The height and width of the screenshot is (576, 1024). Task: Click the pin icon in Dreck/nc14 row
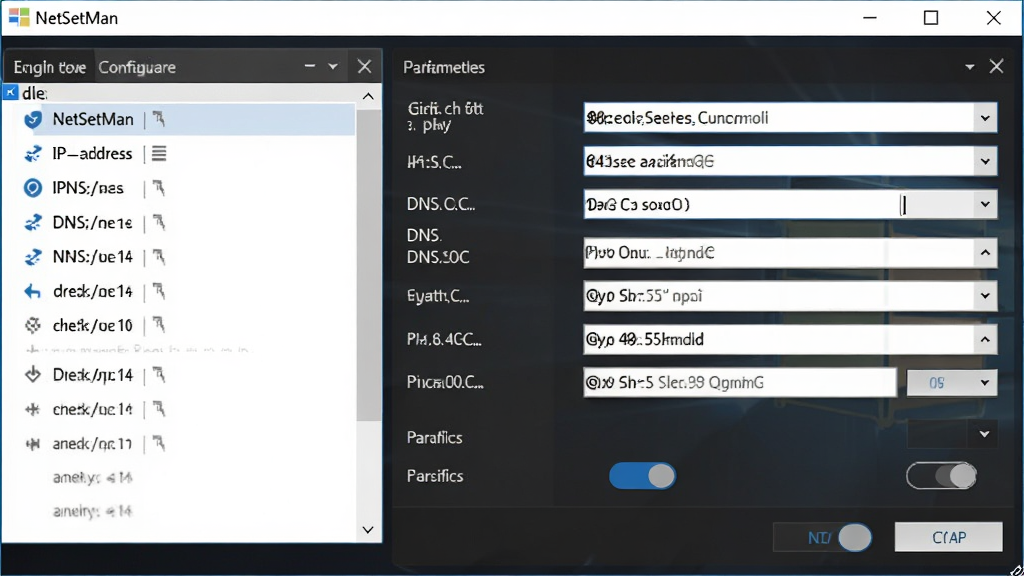159,375
